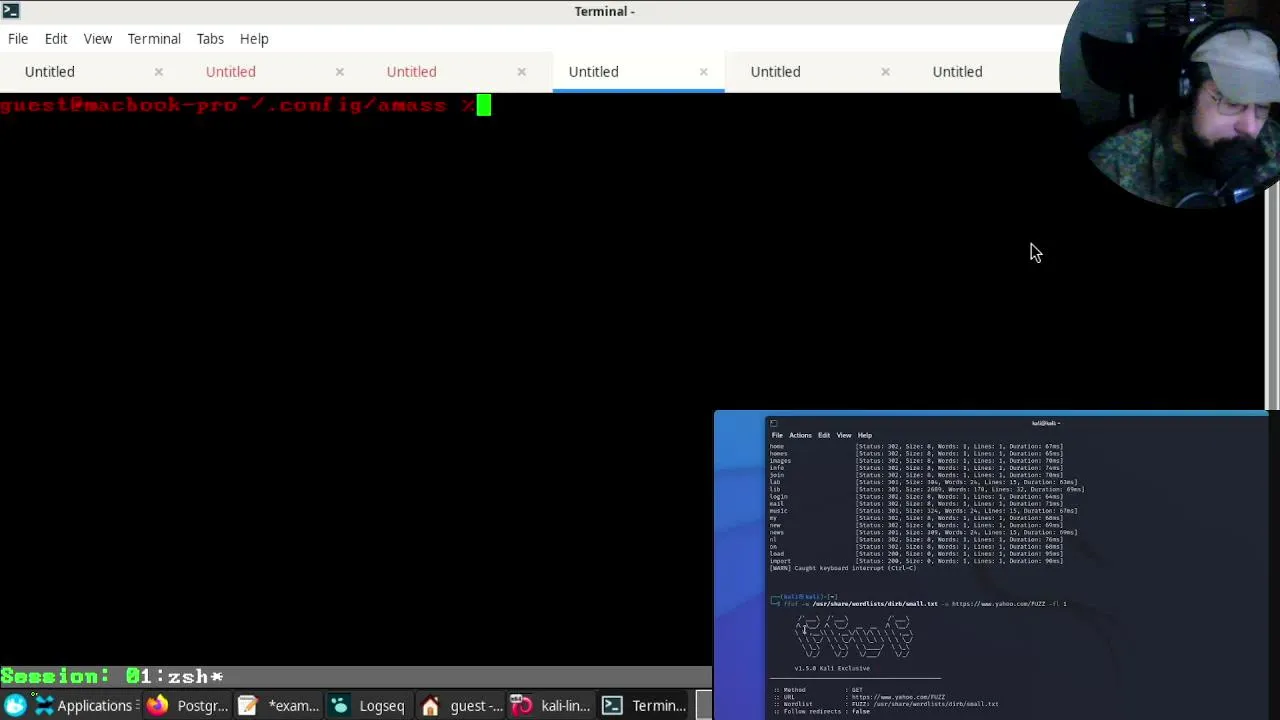This screenshot has width=1280, height=720.
Task: Switch to the last Untitled tab
Action: [957, 71]
